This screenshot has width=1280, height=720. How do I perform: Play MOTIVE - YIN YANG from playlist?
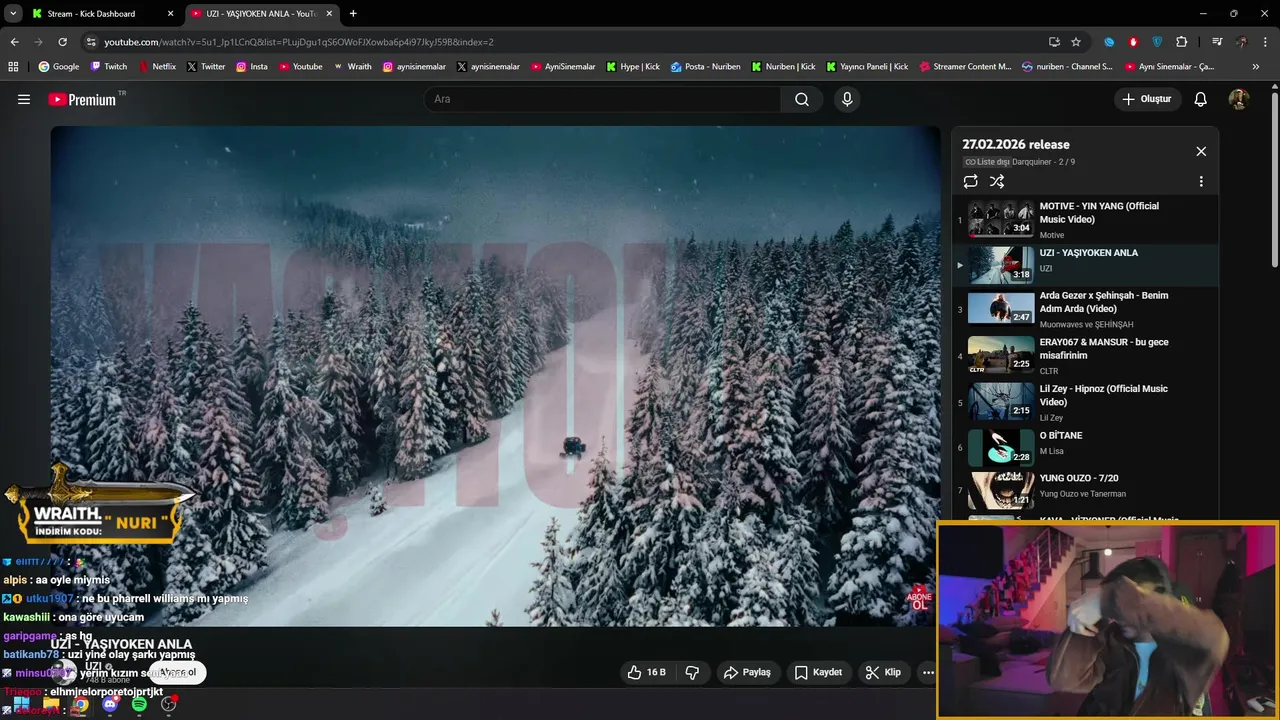click(x=1085, y=220)
